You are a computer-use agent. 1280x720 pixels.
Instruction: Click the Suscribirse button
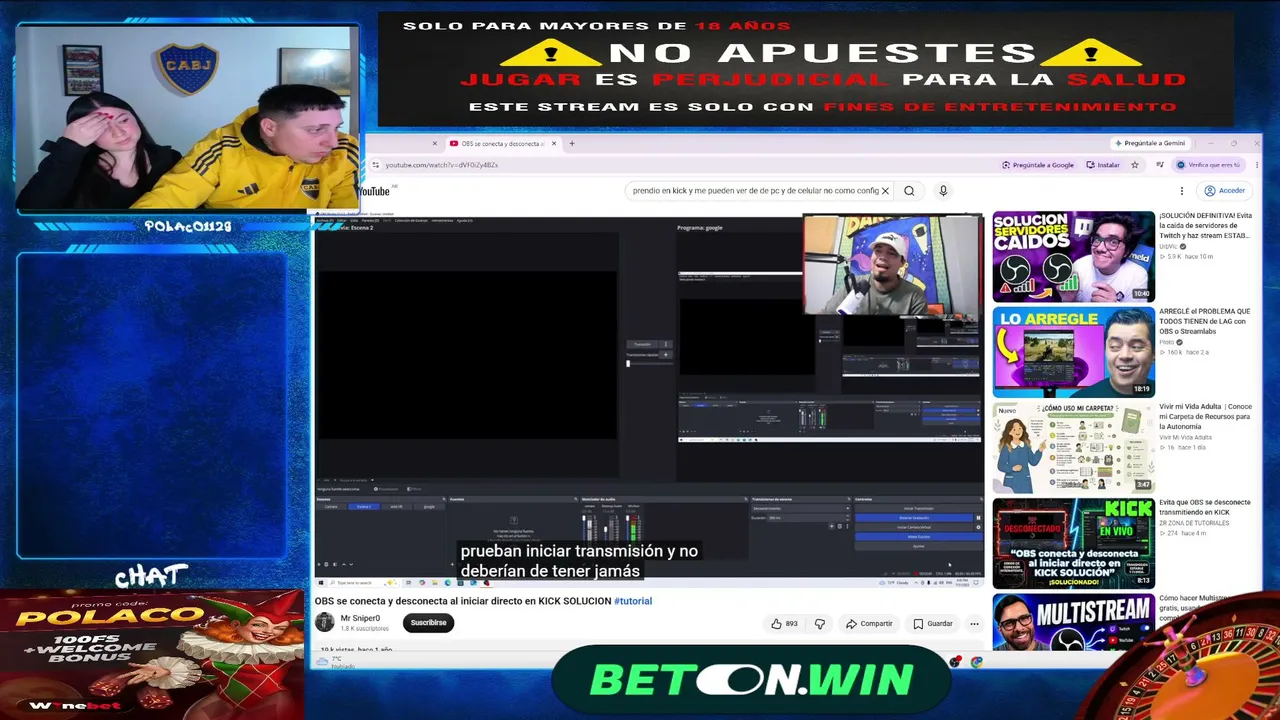[428, 623]
